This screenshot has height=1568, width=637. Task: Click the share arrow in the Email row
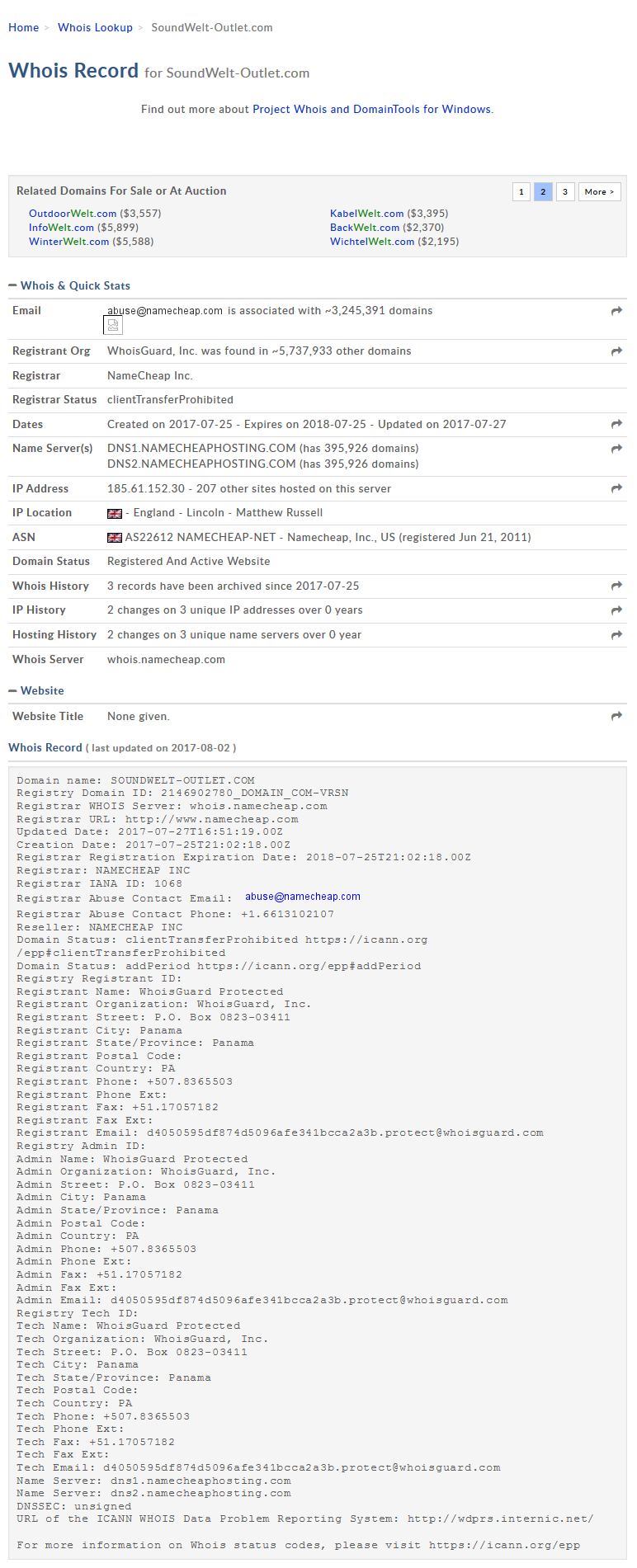pos(616,311)
